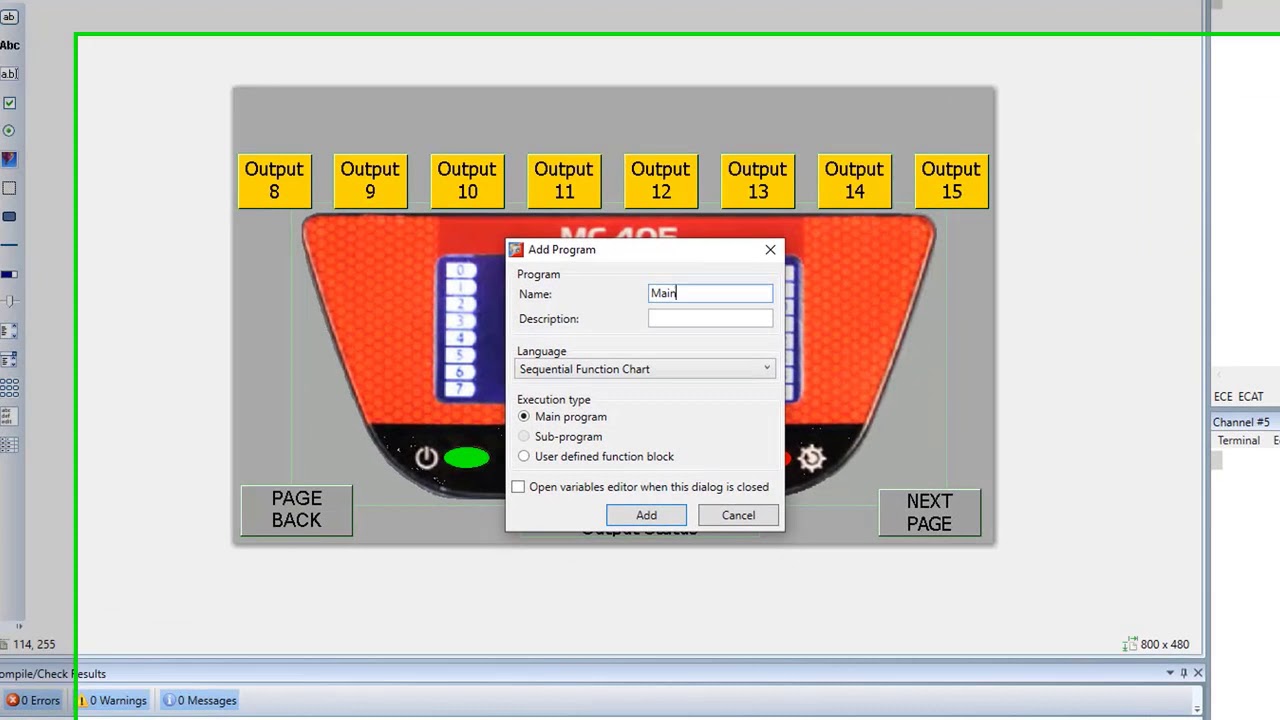Viewport: 1280px width, 720px height.
Task: Select the abc def text list tool
Action: point(8,416)
